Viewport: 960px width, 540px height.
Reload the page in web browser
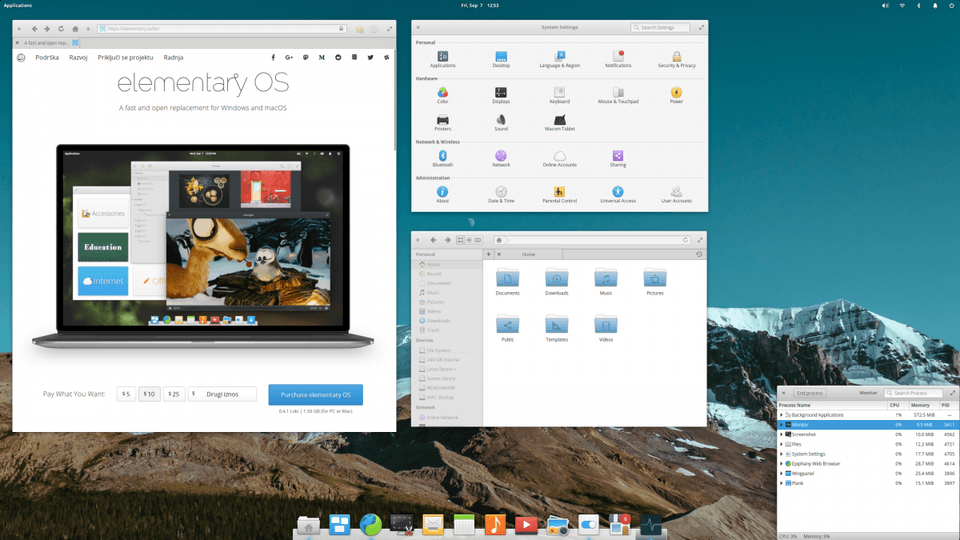tap(61, 29)
